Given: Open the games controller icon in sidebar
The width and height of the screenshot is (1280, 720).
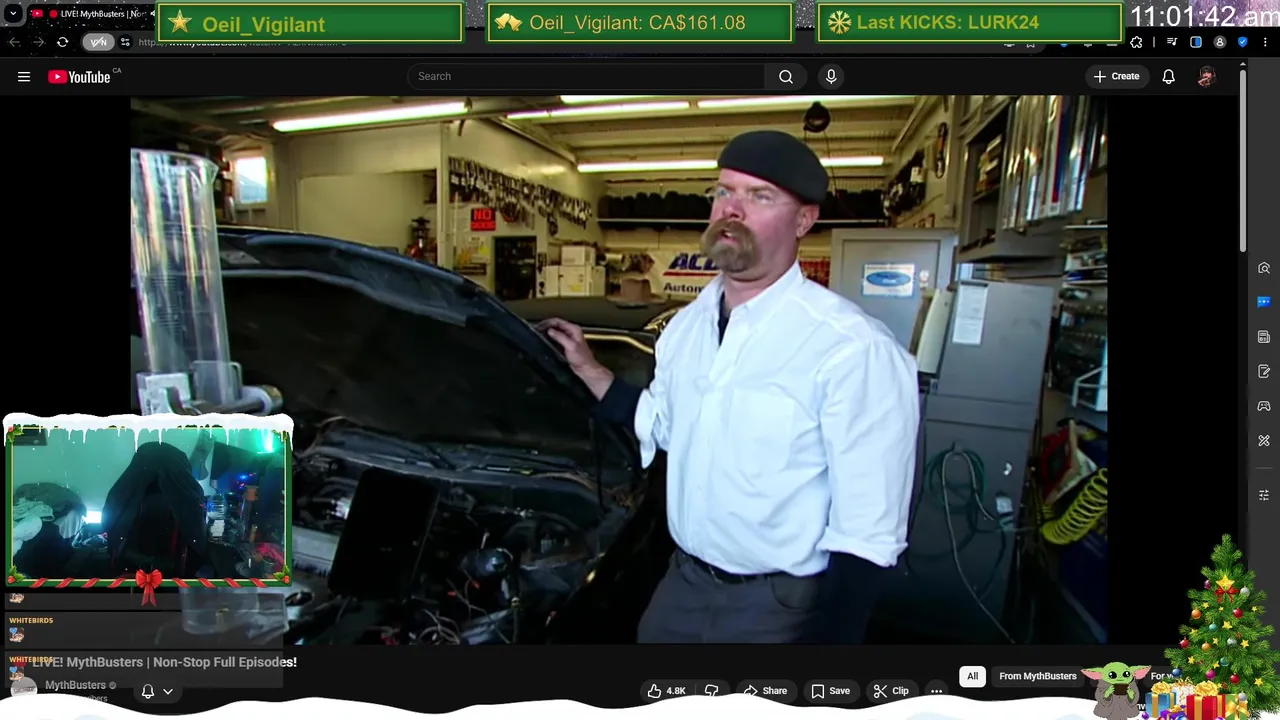Looking at the screenshot, I should 1264,406.
